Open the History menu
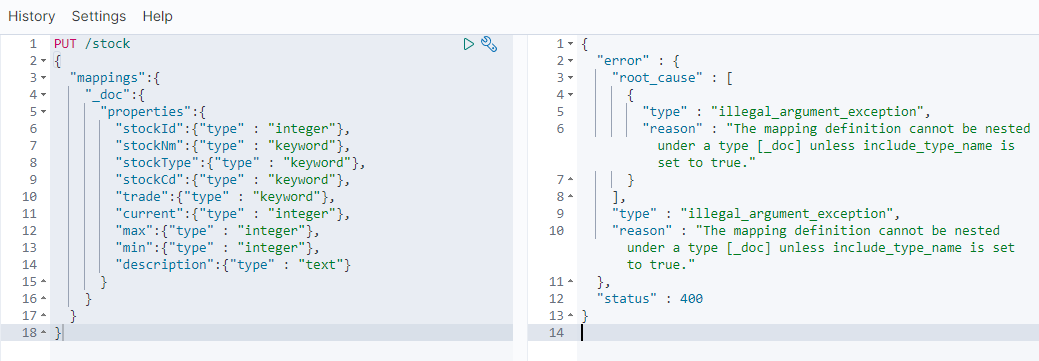The image size is (1039, 361). 32,16
